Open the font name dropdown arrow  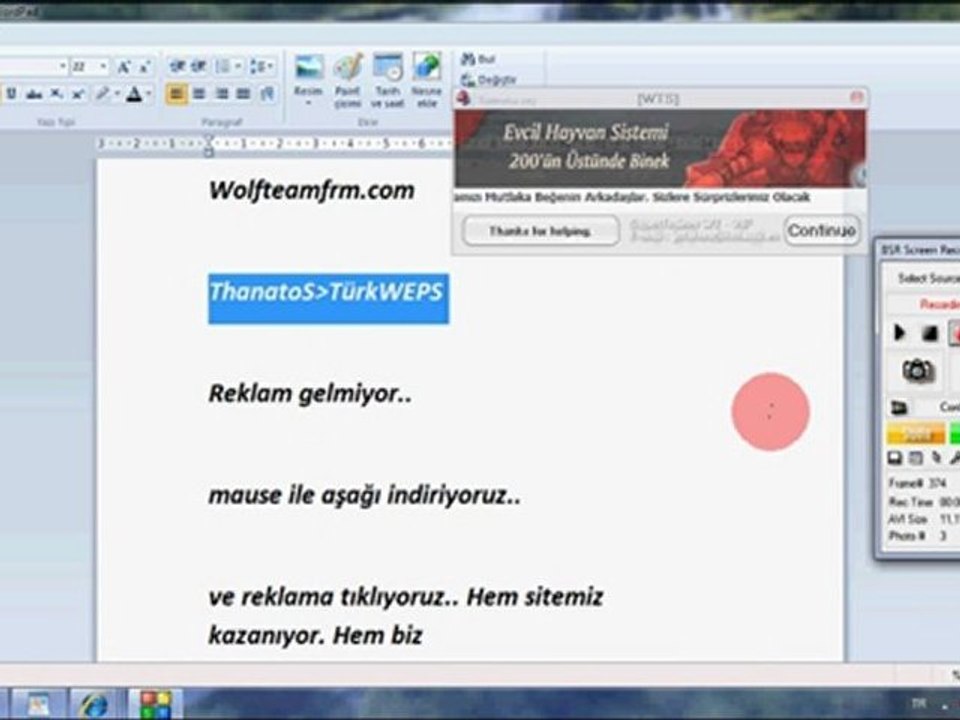click(x=62, y=66)
